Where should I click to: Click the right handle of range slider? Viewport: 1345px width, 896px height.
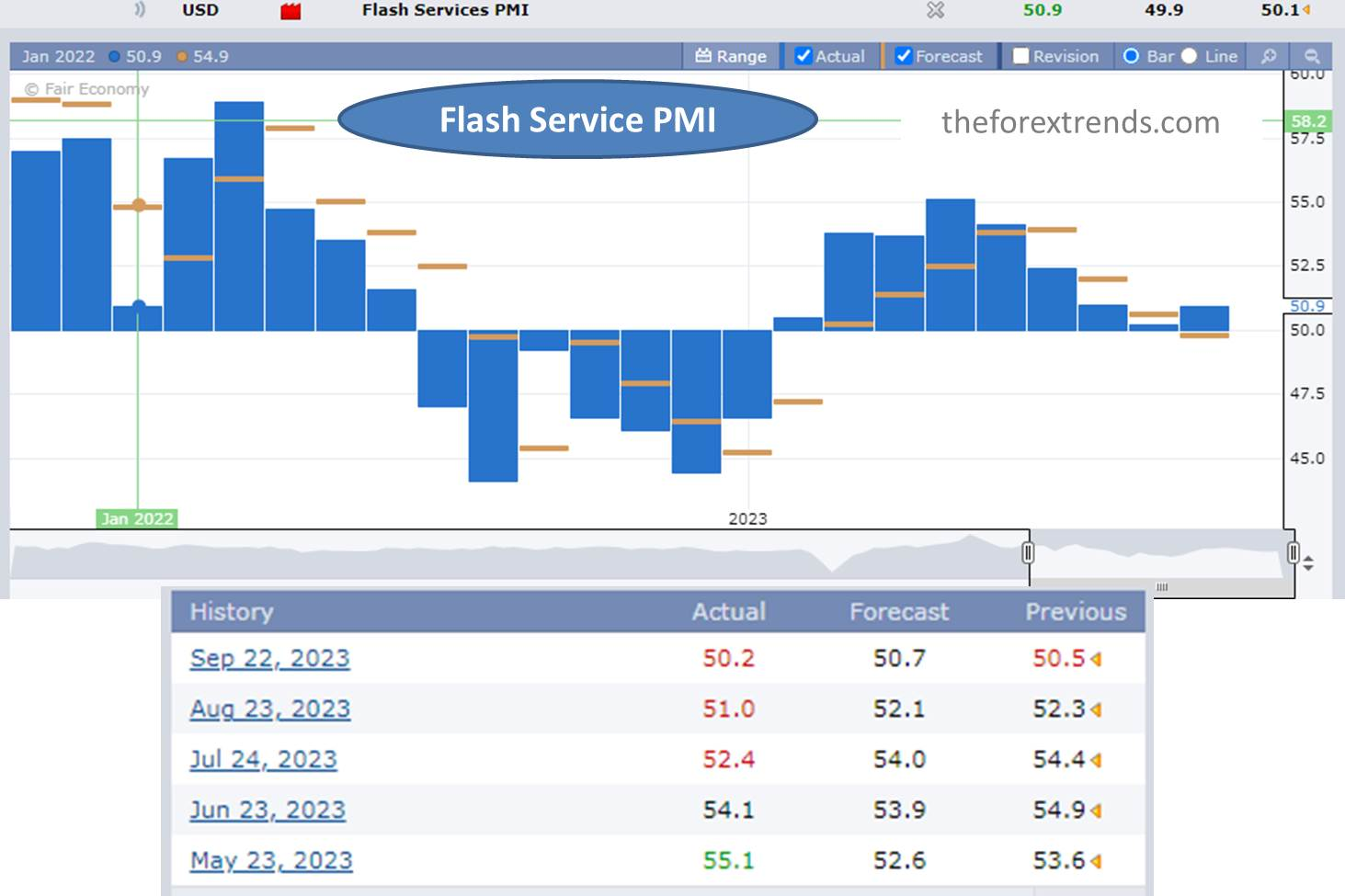pos(1294,552)
